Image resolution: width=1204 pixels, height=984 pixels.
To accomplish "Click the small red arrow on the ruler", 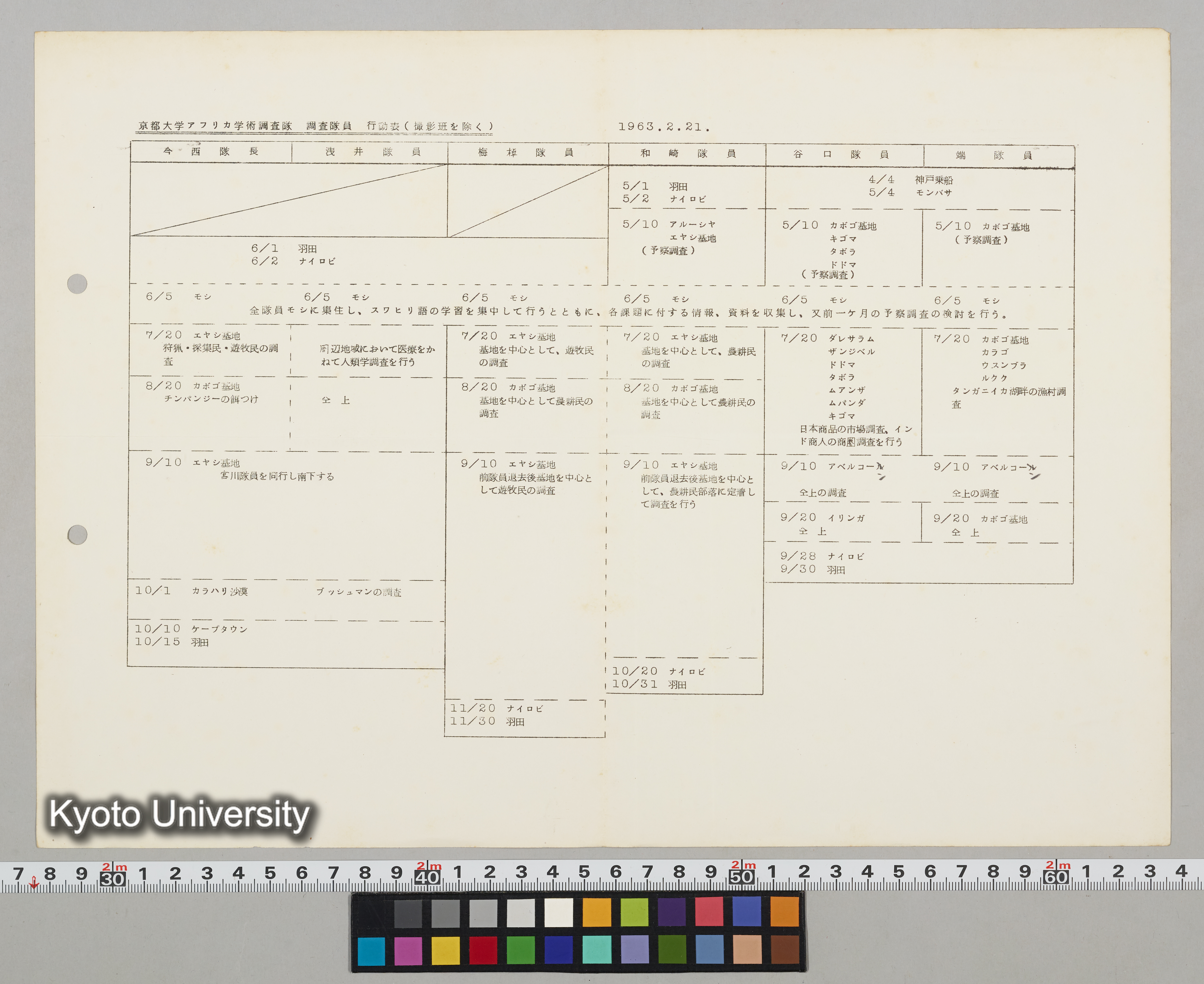I will (x=34, y=883).
